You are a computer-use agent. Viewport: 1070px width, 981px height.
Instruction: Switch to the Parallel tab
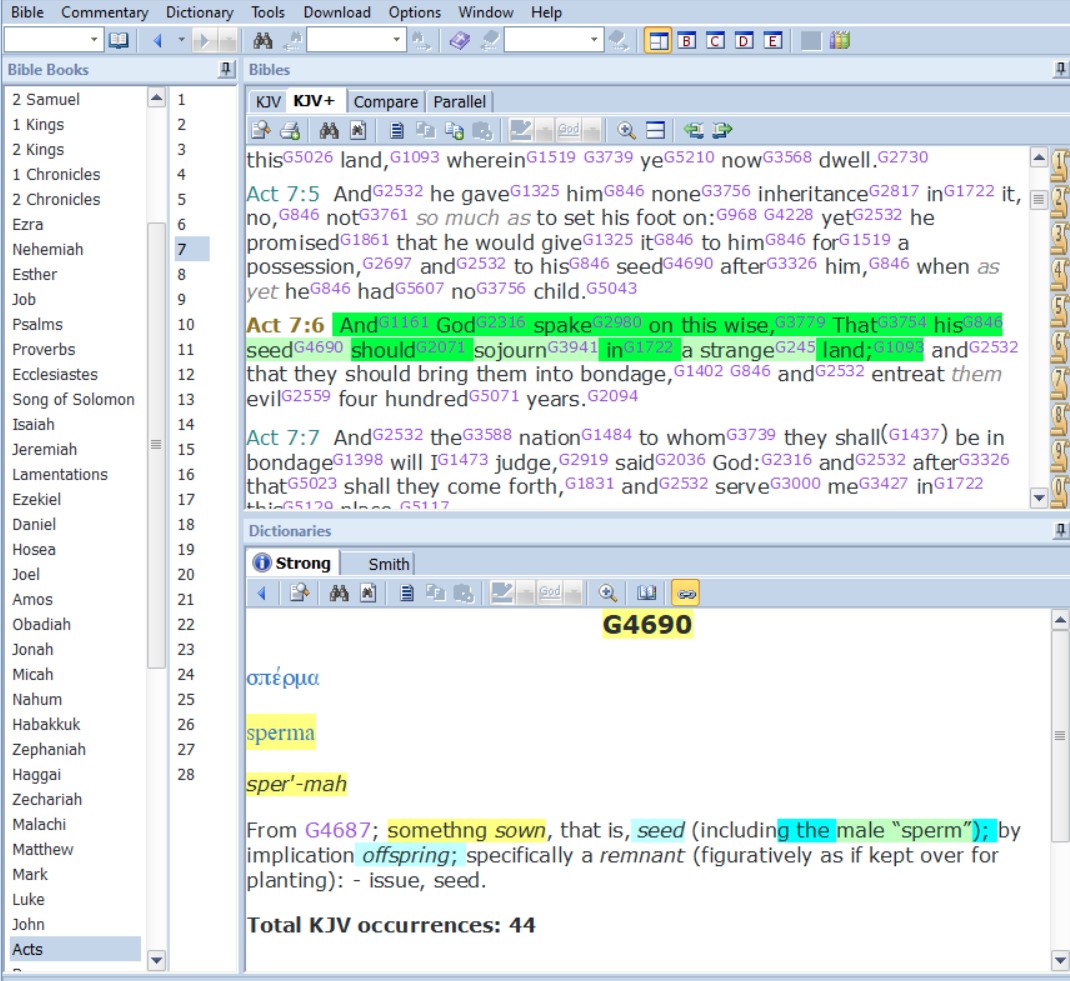click(x=459, y=102)
